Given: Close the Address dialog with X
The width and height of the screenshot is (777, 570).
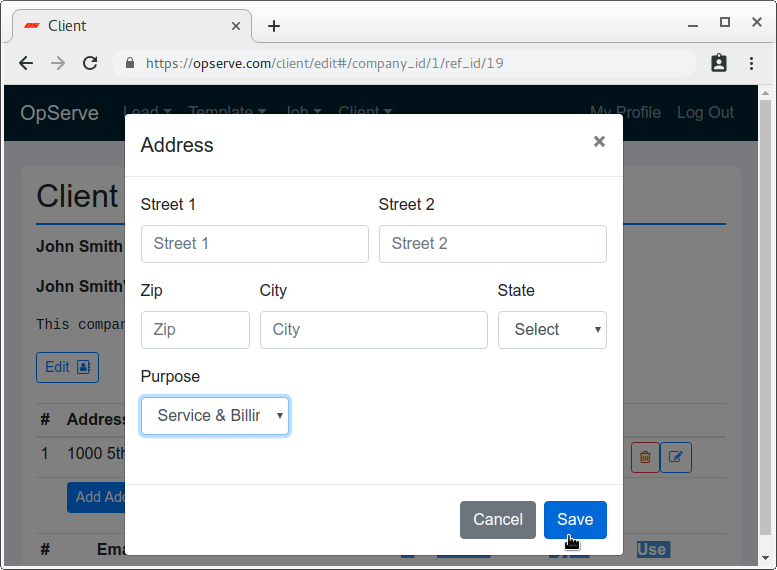Looking at the screenshot, I should (599, 142).
